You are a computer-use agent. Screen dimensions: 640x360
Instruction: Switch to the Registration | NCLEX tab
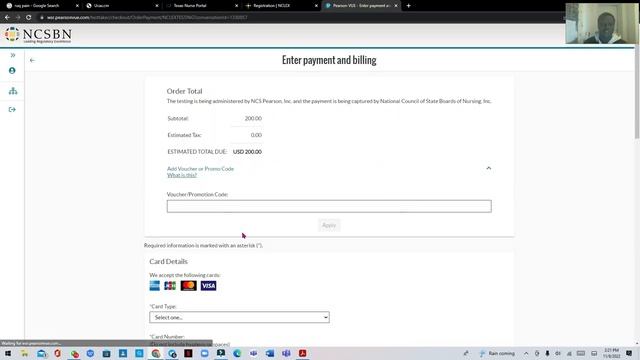click(280, 6)
